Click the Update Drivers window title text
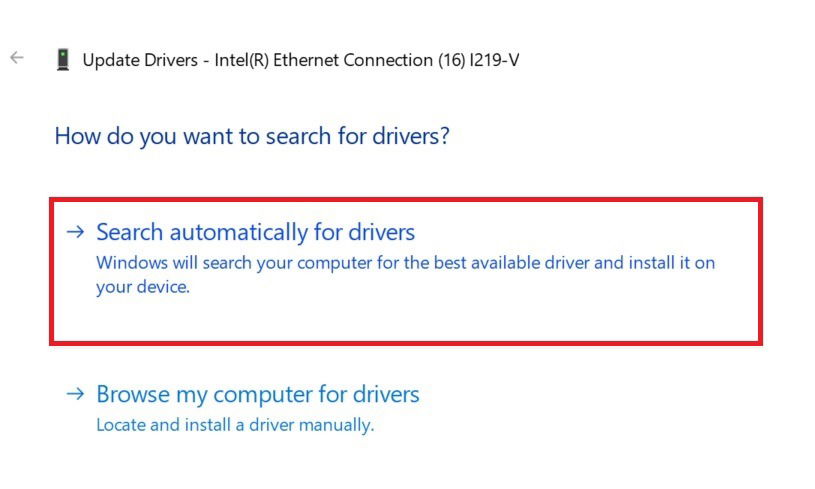Screen dimensions: 815x489 [x=301, y=60]
